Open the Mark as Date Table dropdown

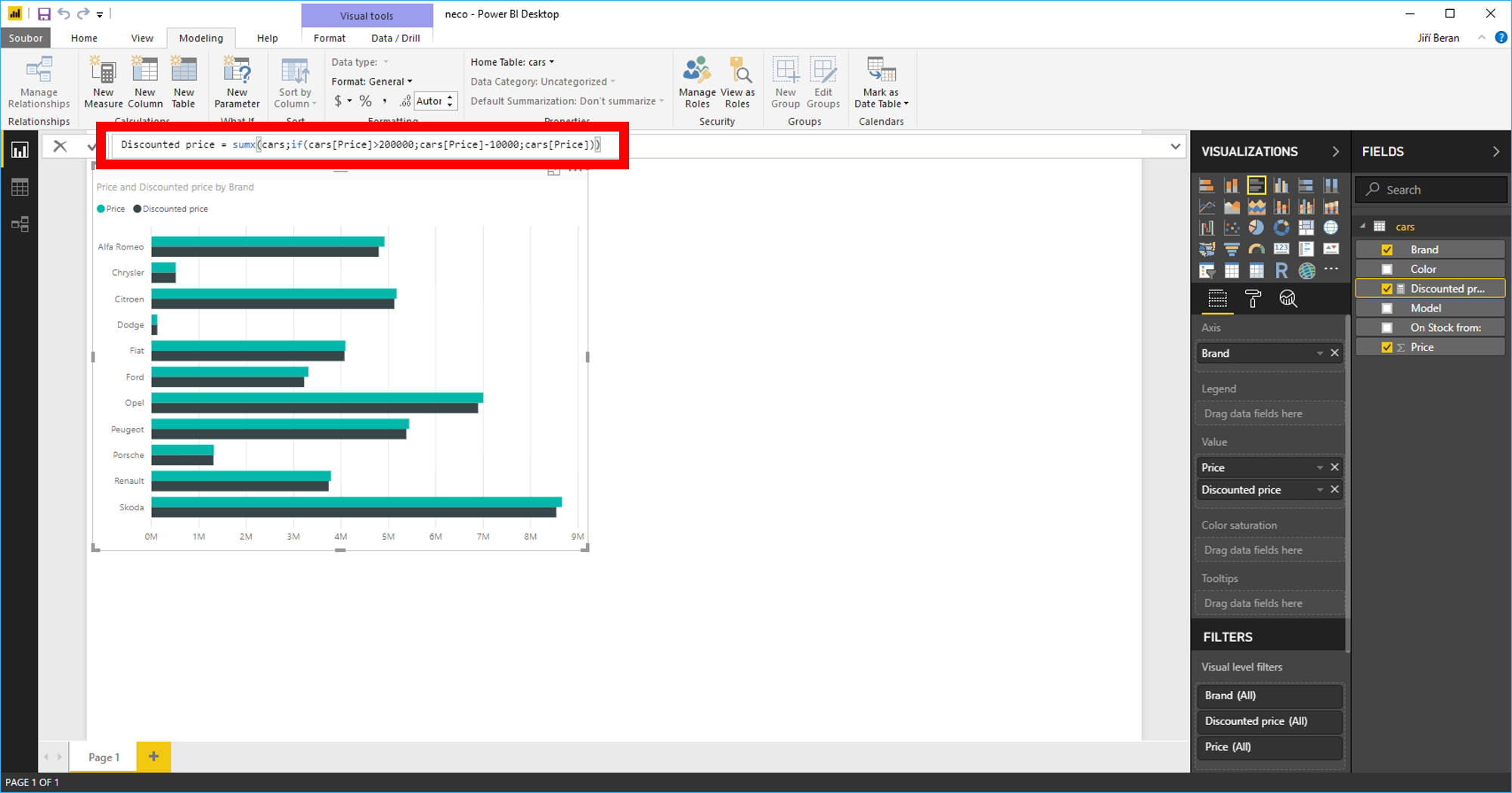tap(881, 83)
